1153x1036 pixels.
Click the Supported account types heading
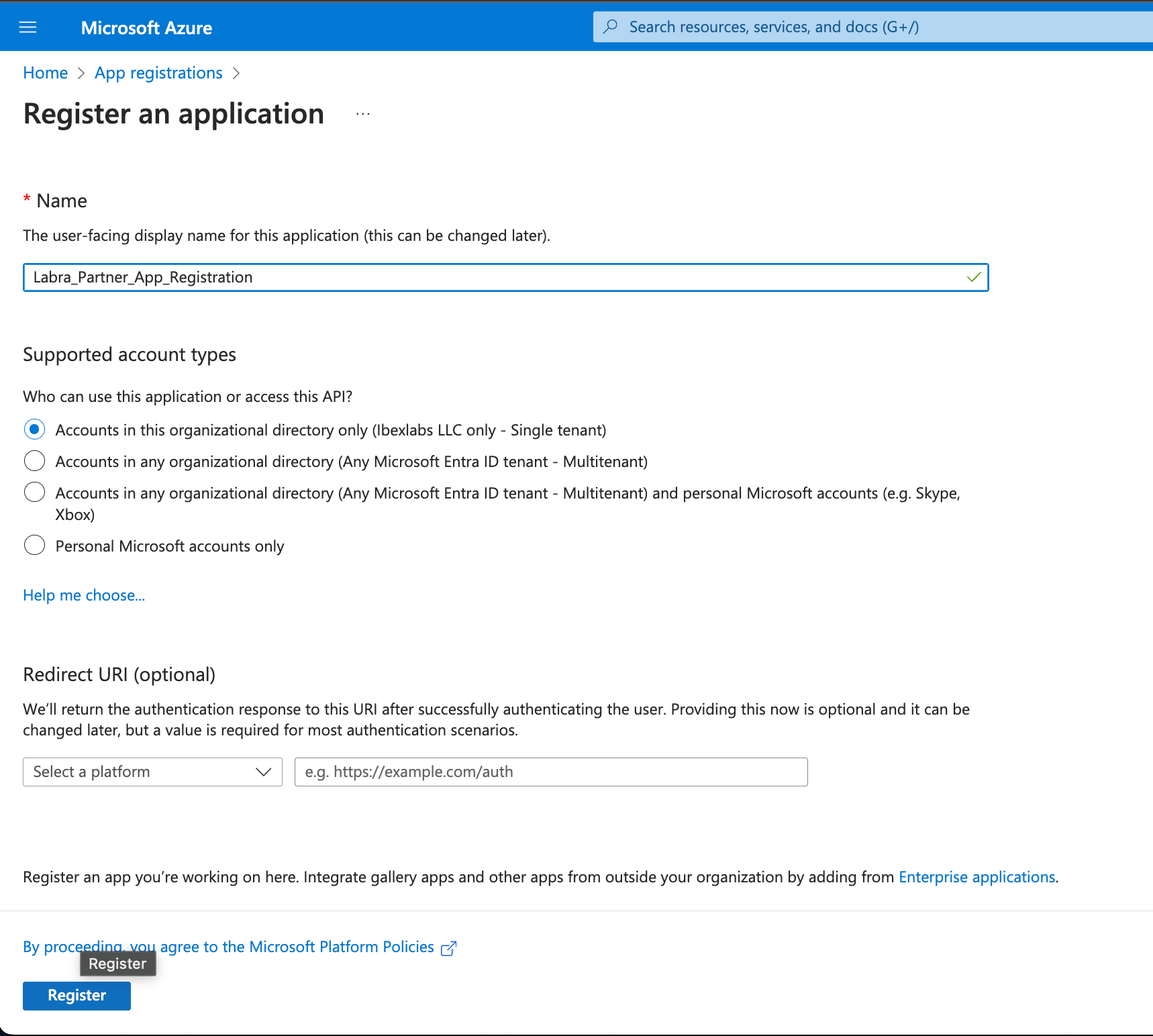[x=130, y=354]
